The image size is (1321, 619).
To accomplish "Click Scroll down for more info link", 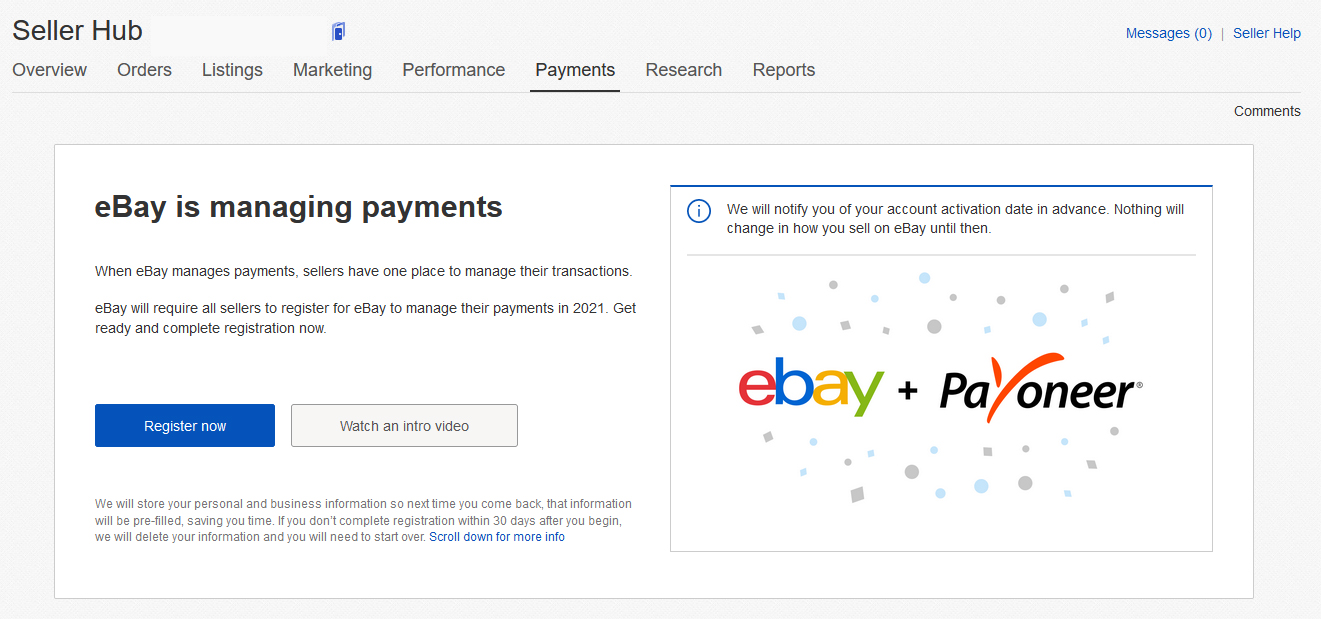I will (x=497, y=537).
